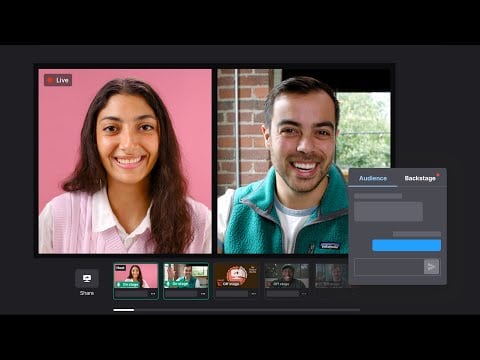Click the gray incoming chat message bubble
480x360 pixels.
pyautogui.click(x=388, y=211)
